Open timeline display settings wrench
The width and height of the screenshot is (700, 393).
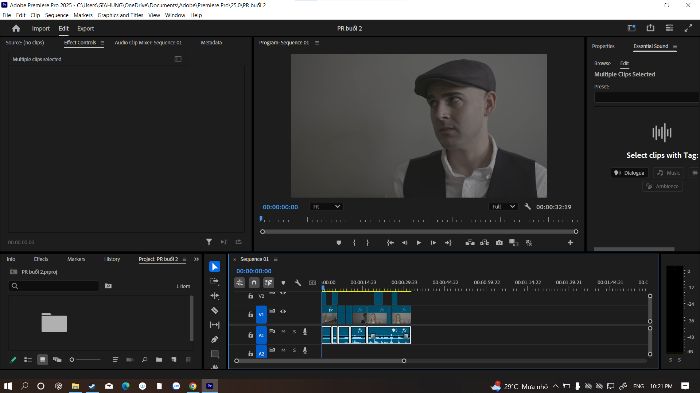coord(298,283)
